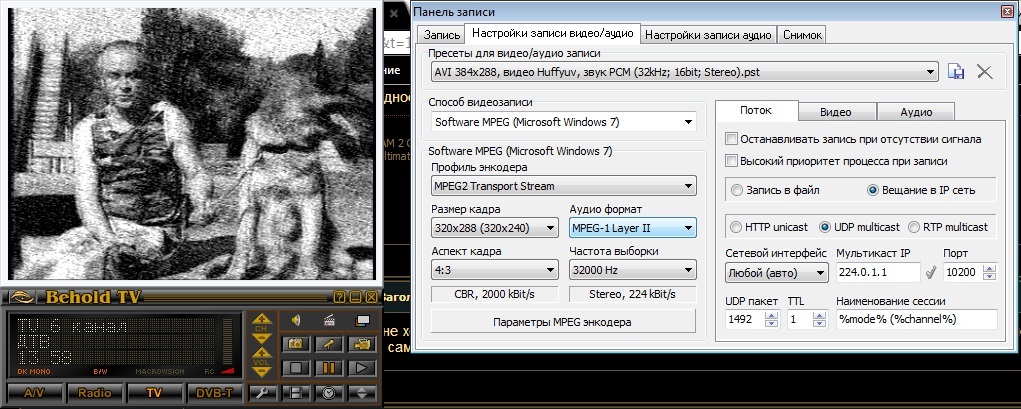Click the Мультикаст IP address field
The height and width of the screenshot is (409, 1021).
point(877,272)
